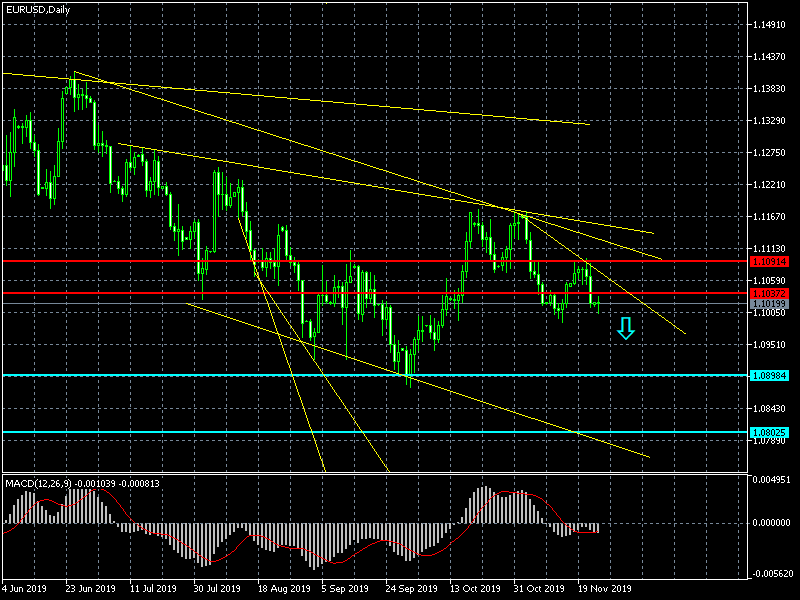Click the 19 Nov 2019 date label
This screenshot has width=800, height=600.
pos(605,589)
